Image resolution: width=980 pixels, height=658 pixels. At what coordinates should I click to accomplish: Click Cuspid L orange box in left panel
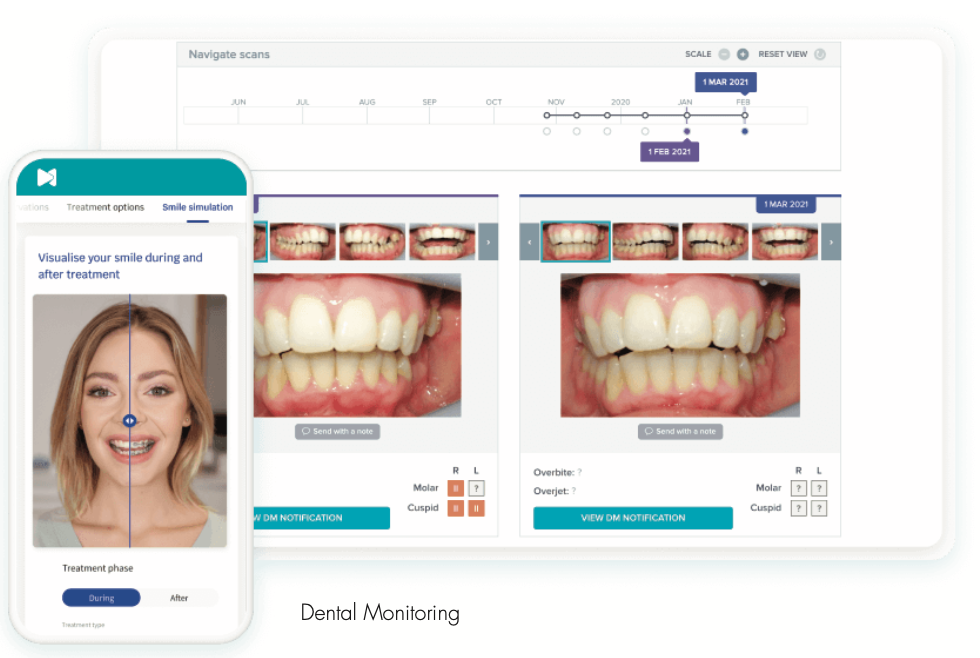(x=476, y=509)
